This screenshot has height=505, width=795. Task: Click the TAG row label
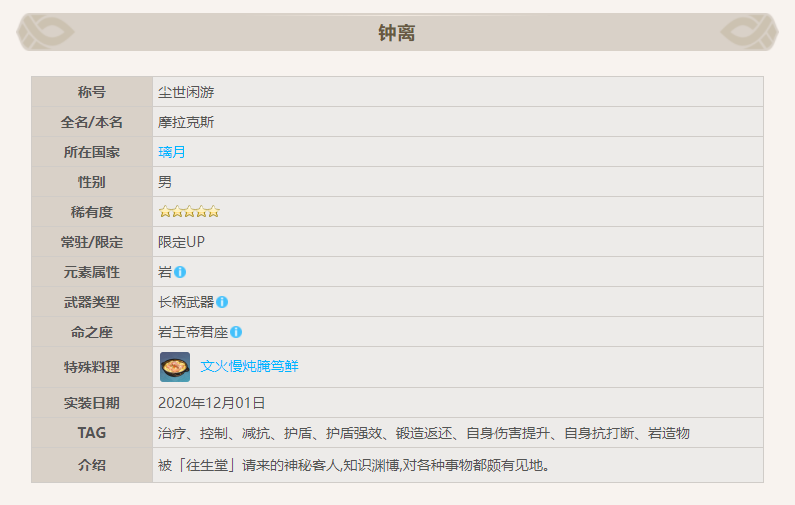point(92,433)
